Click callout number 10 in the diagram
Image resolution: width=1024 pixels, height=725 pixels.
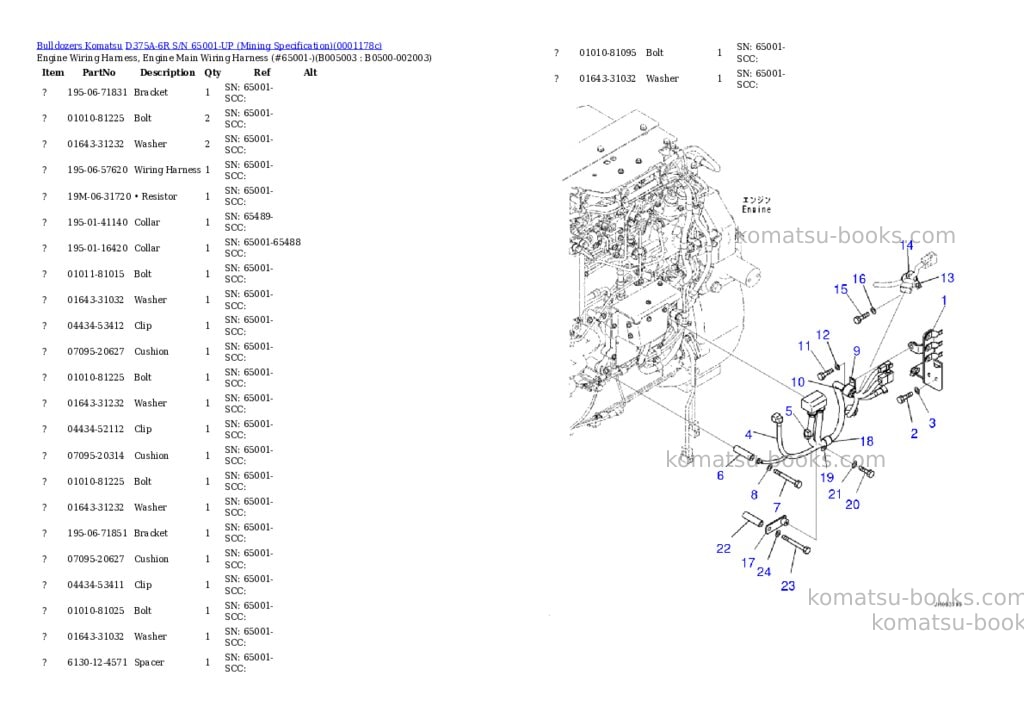[x=797, y=381]
